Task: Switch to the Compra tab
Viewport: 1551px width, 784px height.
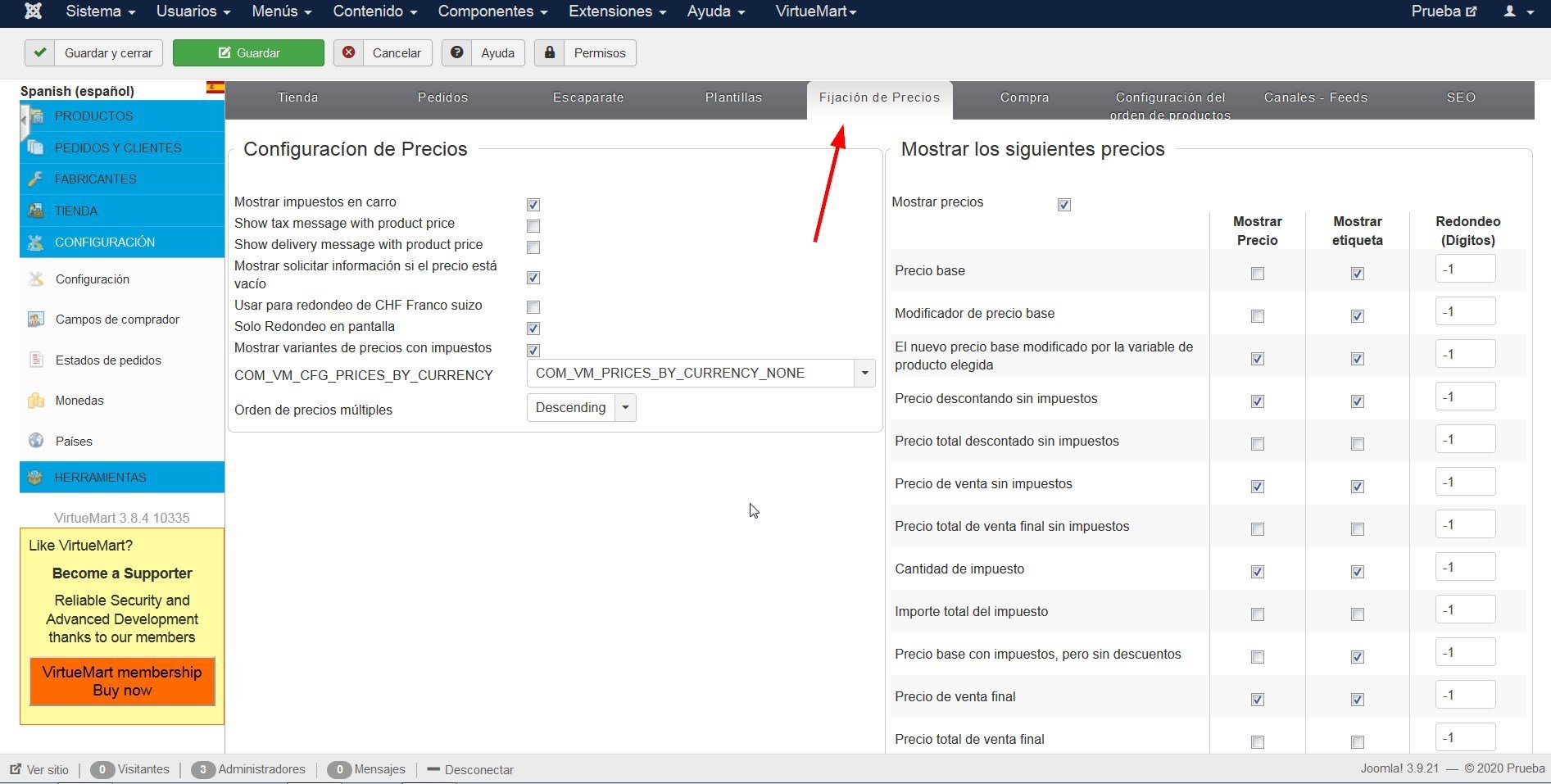Action: click(x=1024, y=97)
